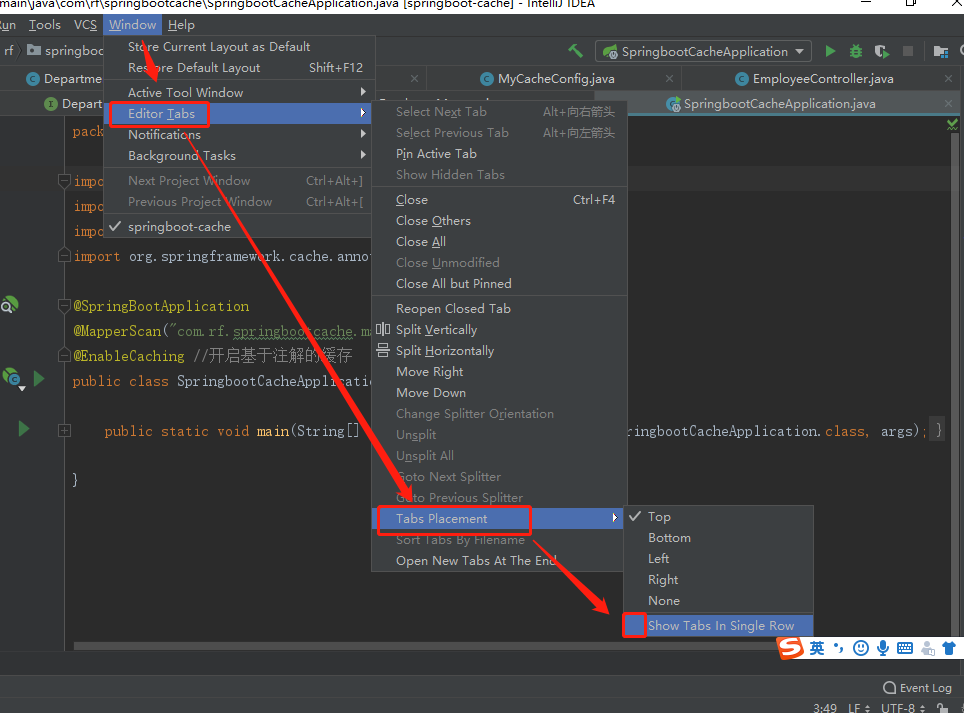Open Project Structure folder icon in the toolbar
964x713 pixels.
point(941,51)
